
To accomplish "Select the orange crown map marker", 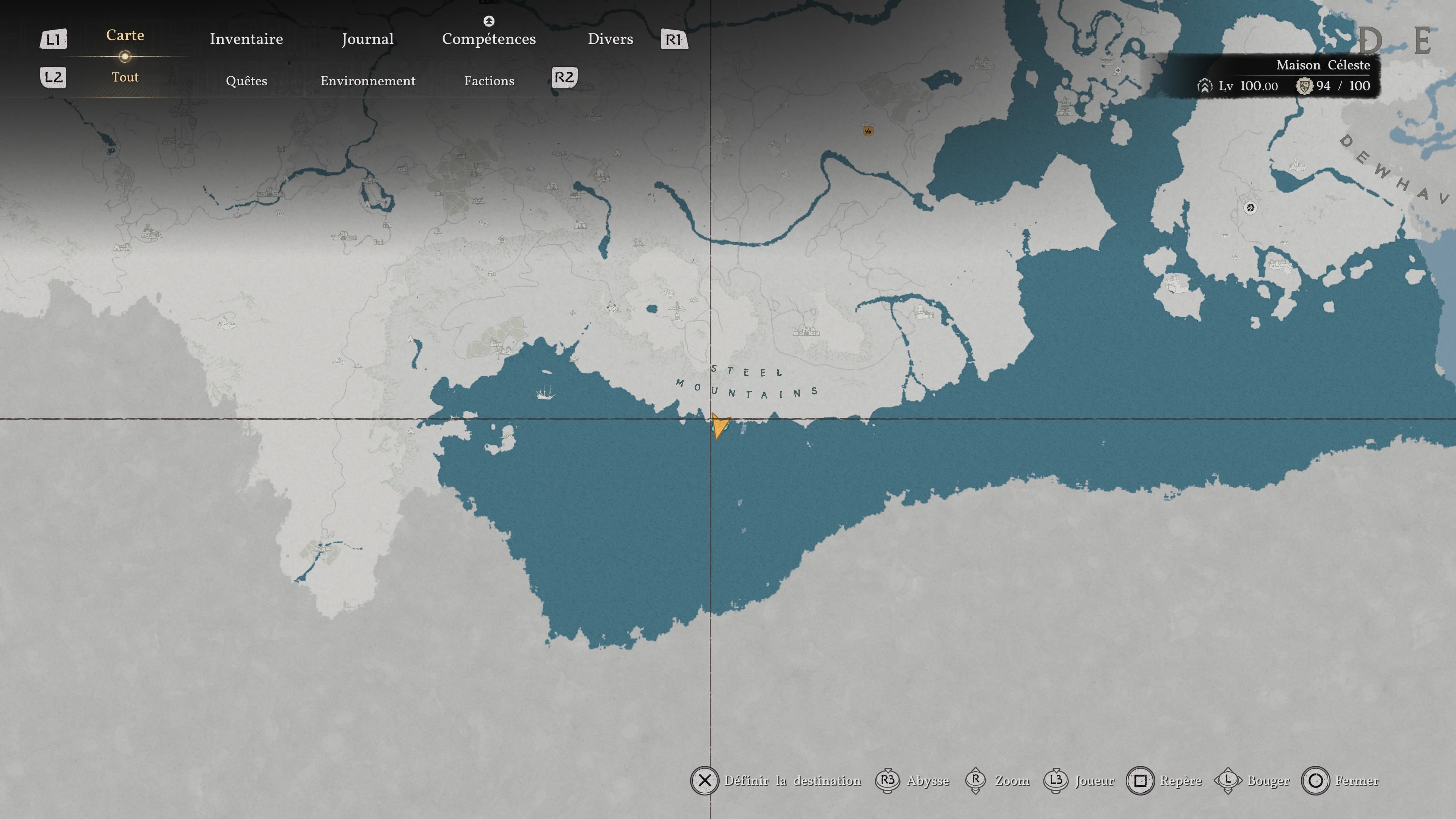I will 868,131.
